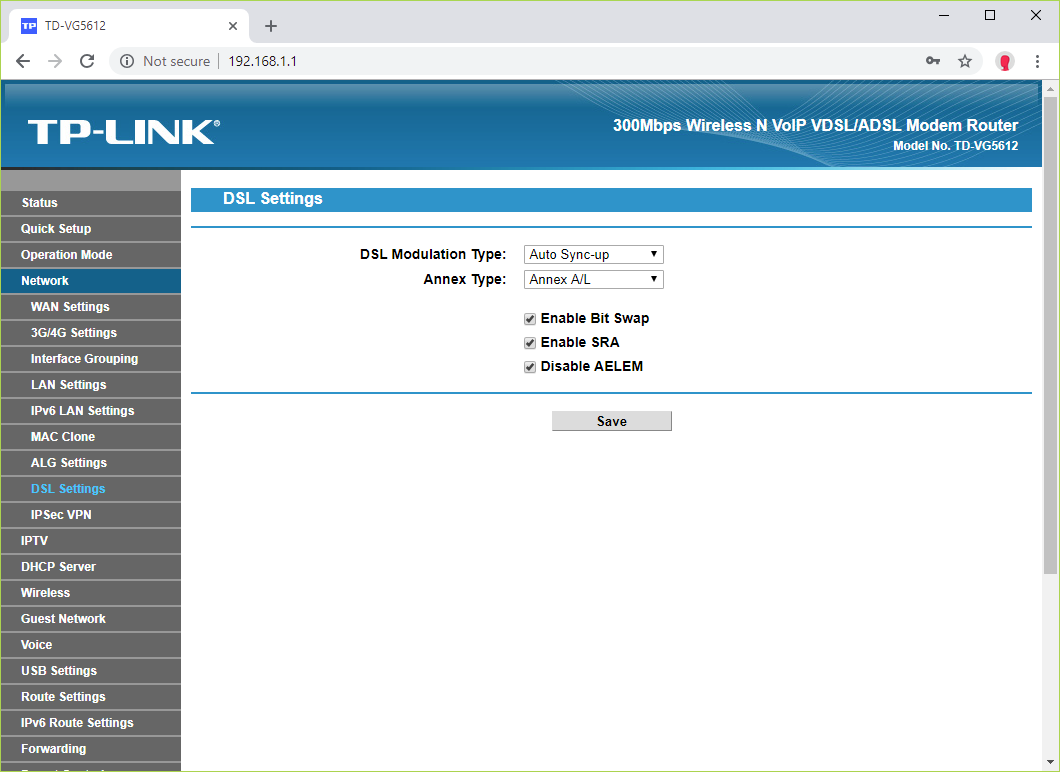Click the TP favicon on the tab
The height and width of the screenshot is (772, 1060).
click(x=29, y=26)
